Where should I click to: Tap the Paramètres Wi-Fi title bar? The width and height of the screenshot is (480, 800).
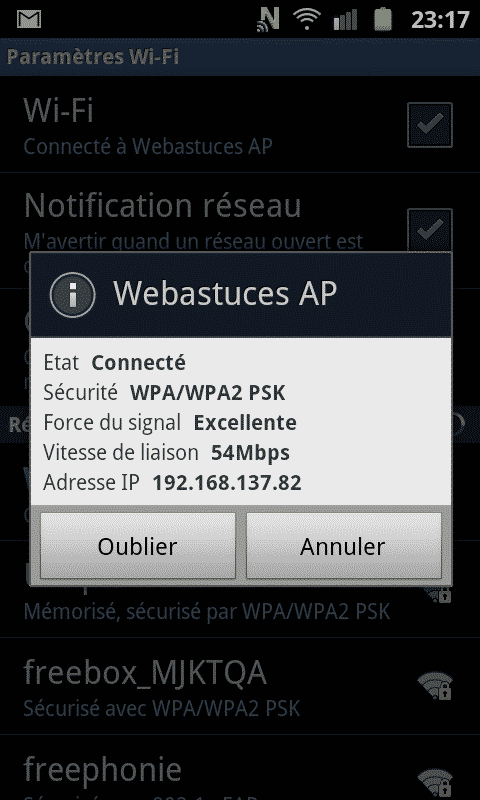click(x=240, y=57)
